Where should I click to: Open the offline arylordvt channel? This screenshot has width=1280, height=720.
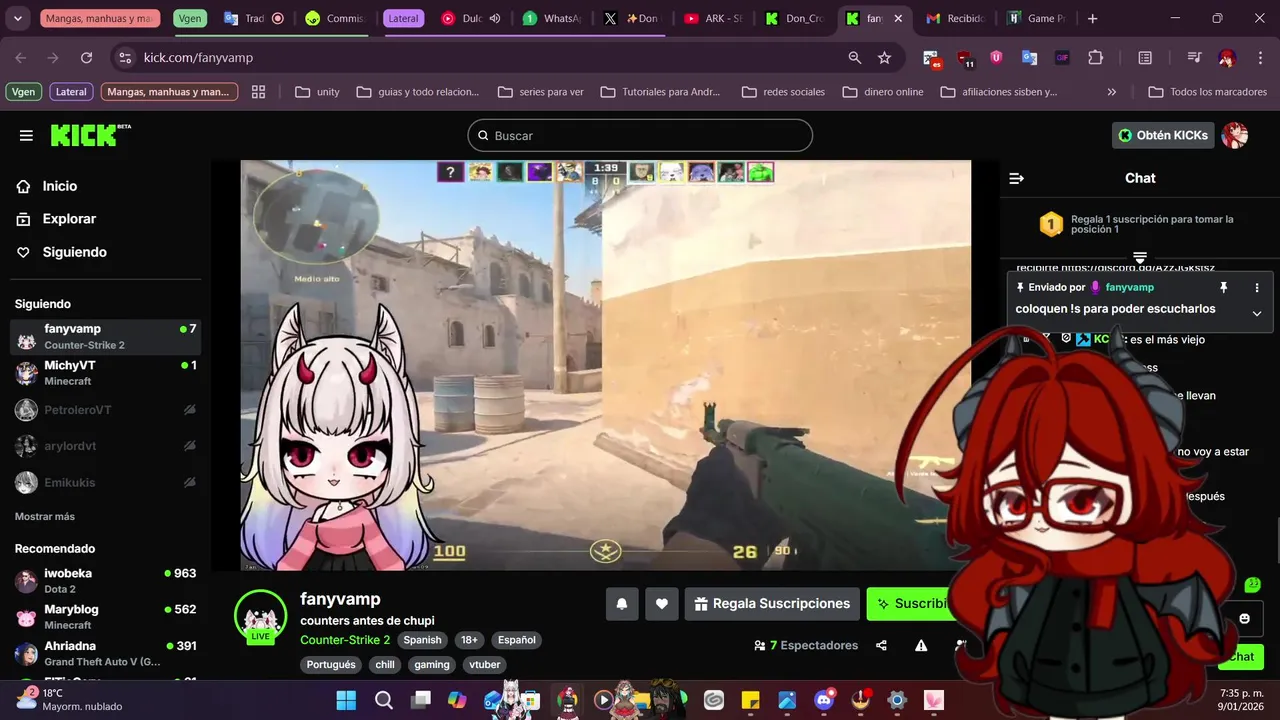point(105,446)
